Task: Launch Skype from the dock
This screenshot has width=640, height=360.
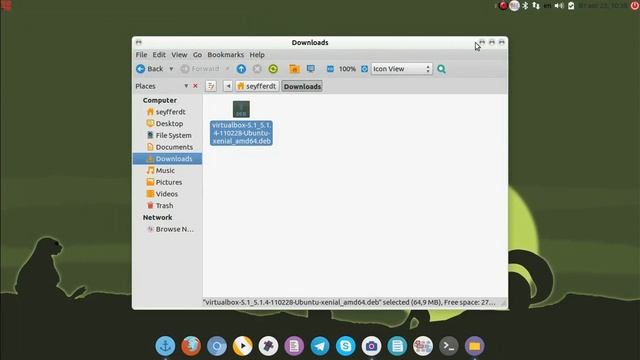Action: (x=346, y=346)
